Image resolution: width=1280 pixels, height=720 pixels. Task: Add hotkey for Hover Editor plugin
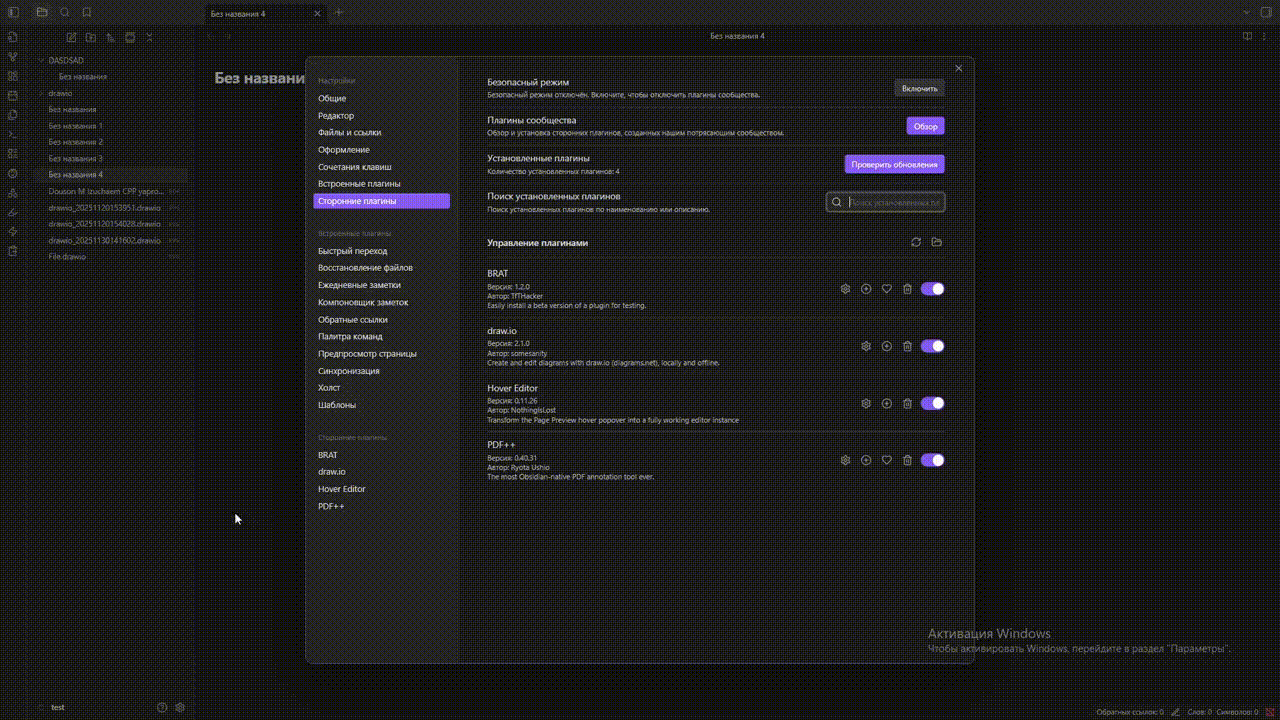point(887,404)
